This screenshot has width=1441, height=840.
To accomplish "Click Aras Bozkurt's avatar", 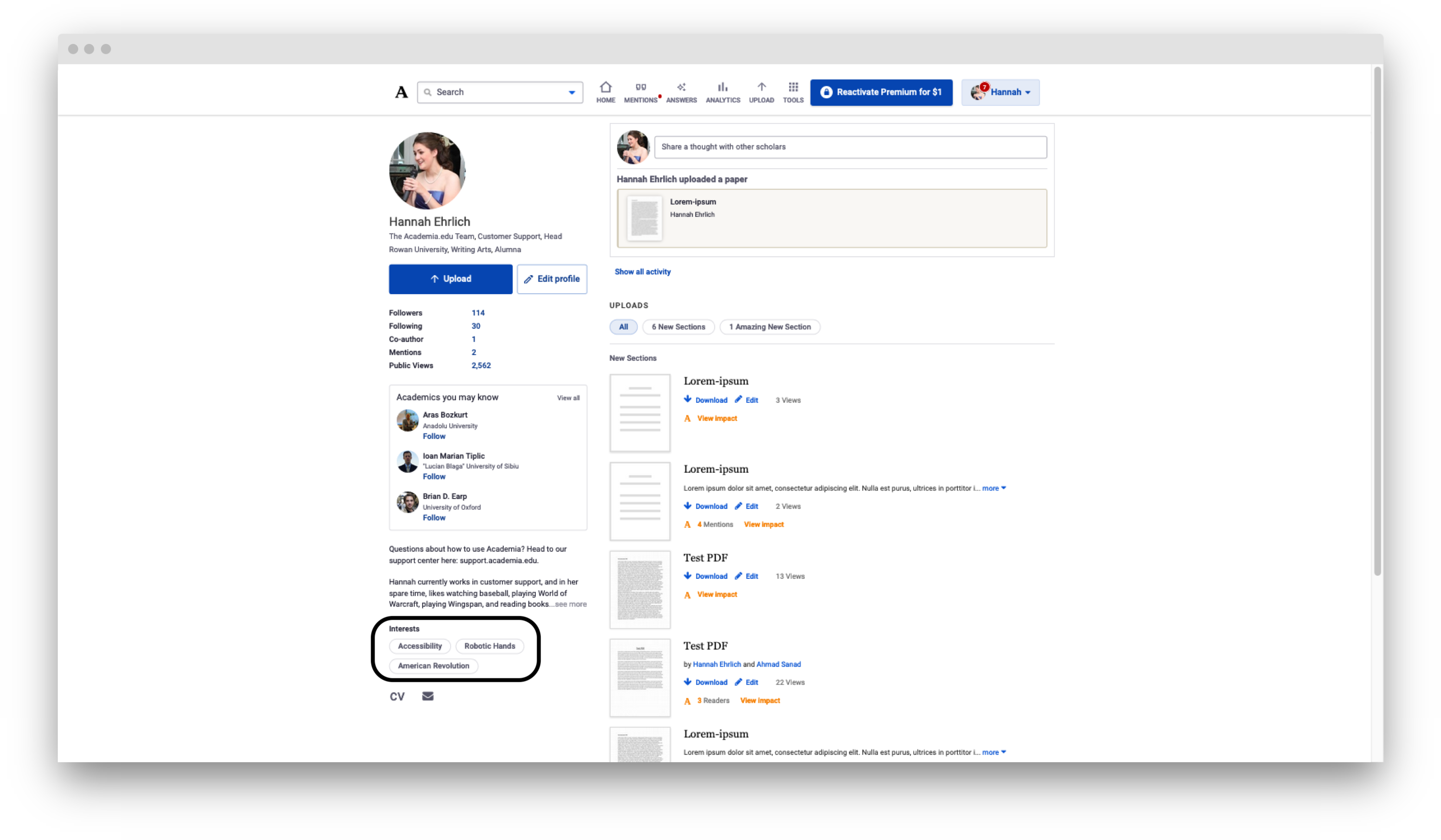I will 408,420.
